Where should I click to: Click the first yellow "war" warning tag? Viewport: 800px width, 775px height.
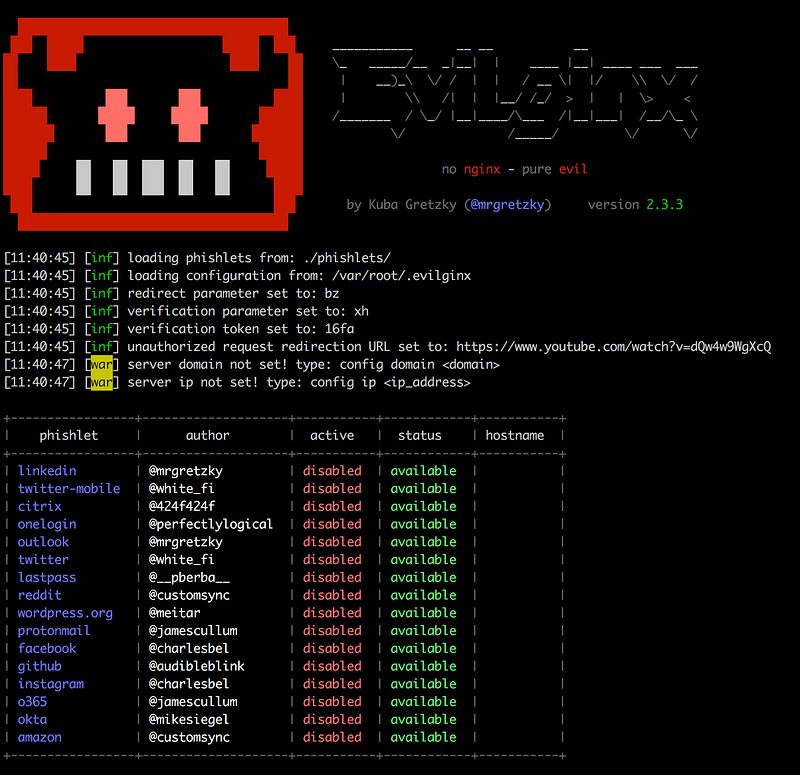101,365
